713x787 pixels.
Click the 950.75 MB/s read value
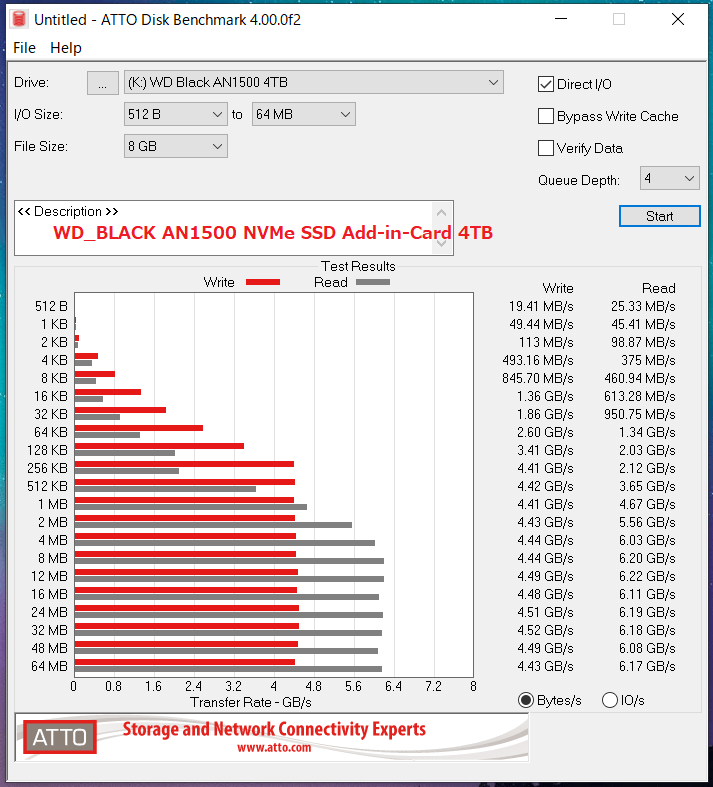[x=640, y=415]
